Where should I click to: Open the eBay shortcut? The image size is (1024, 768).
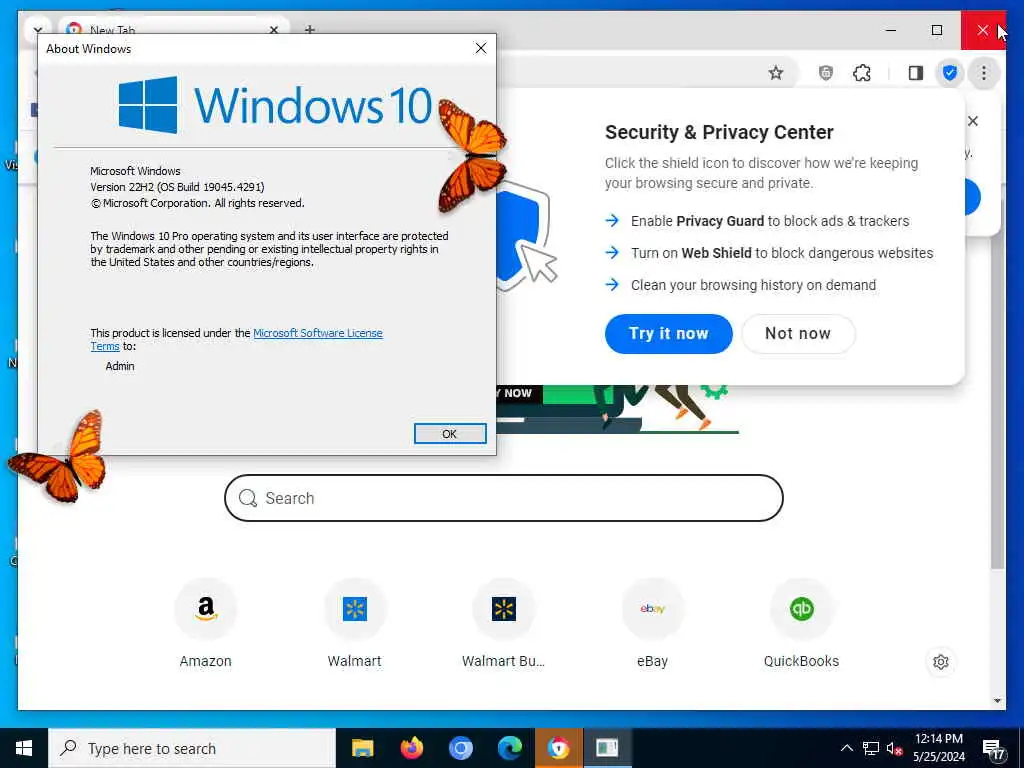652,624
